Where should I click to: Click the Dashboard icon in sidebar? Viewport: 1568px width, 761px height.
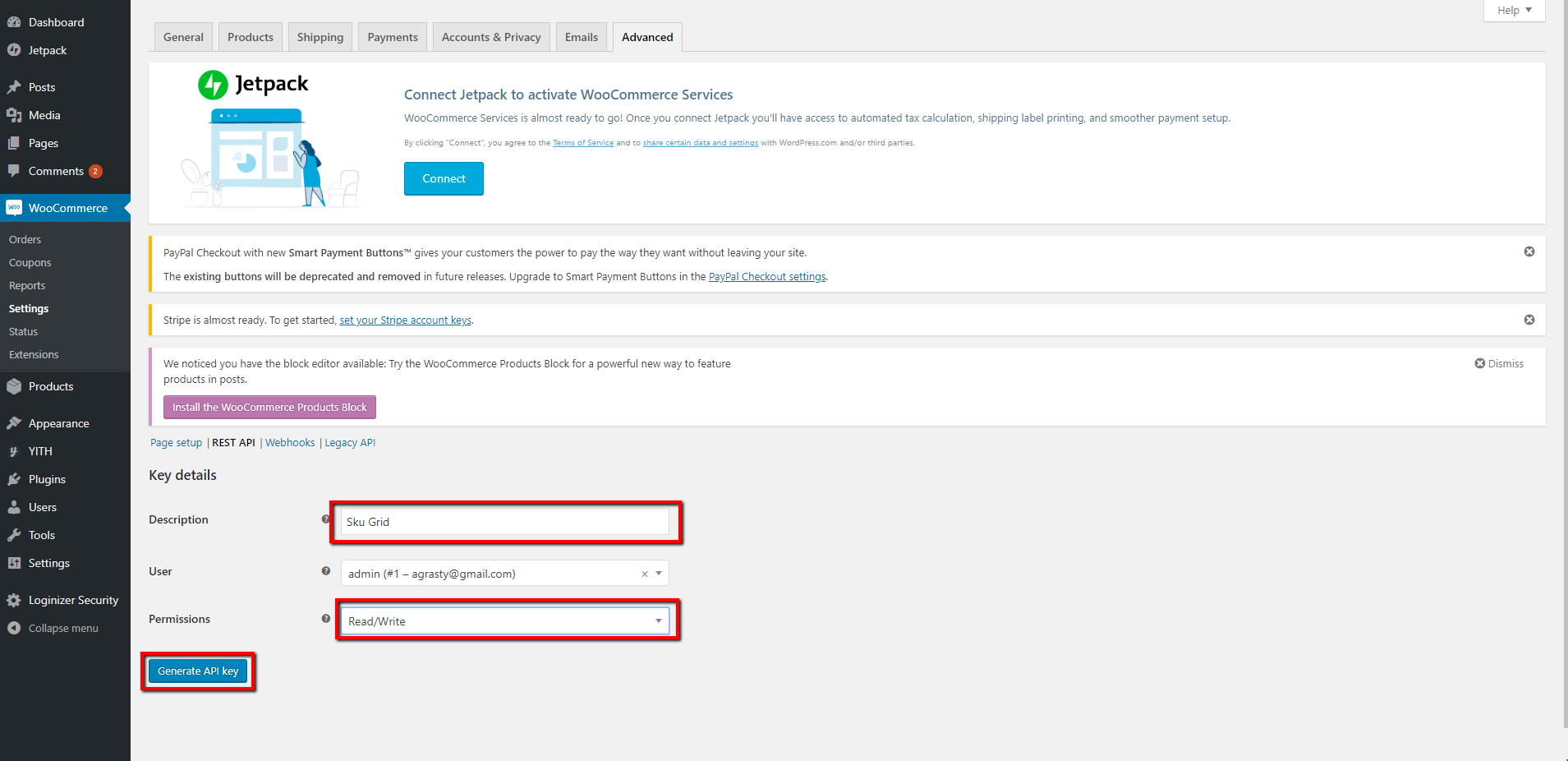[14, 22]
